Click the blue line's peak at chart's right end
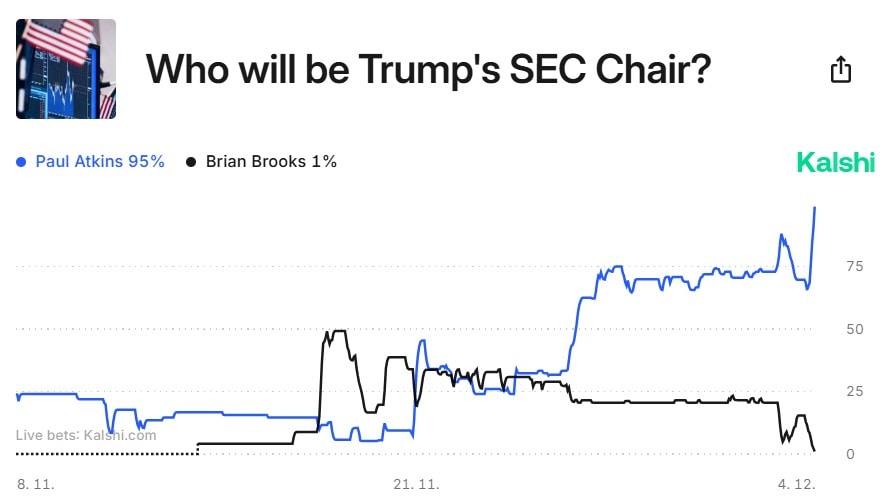The width and height of the screenshot is (893, 504). click(x=815, y=208)
